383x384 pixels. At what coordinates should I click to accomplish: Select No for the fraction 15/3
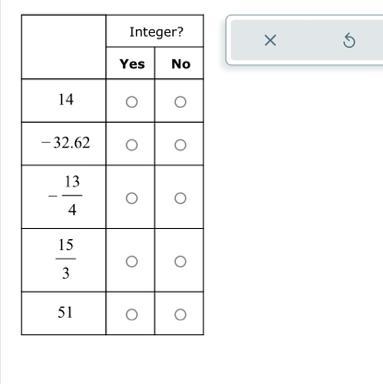click(180, 261)
